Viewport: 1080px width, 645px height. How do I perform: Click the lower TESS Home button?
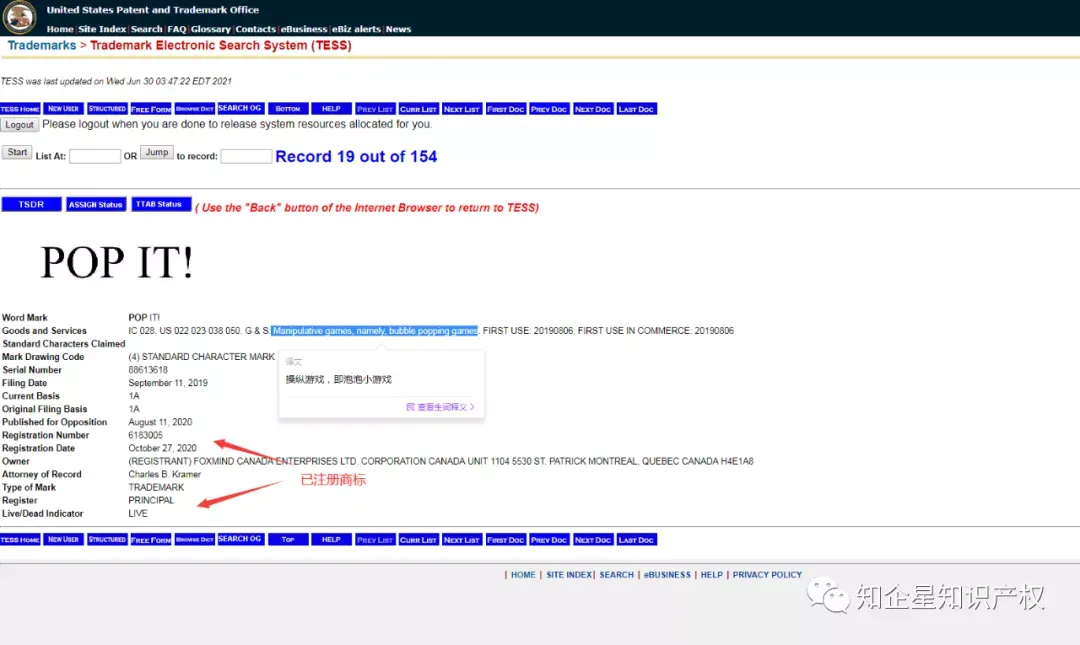(x=20, y=540)
